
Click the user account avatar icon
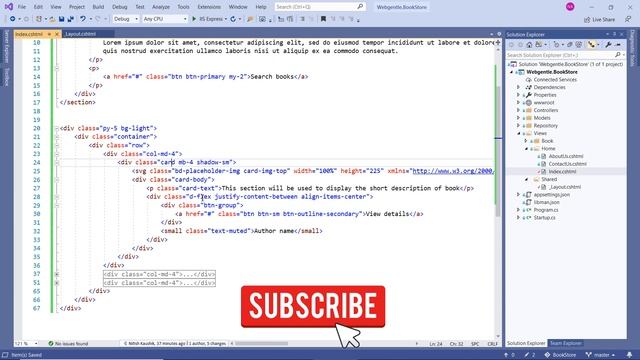pyautogui.click(x=570, y=7)
